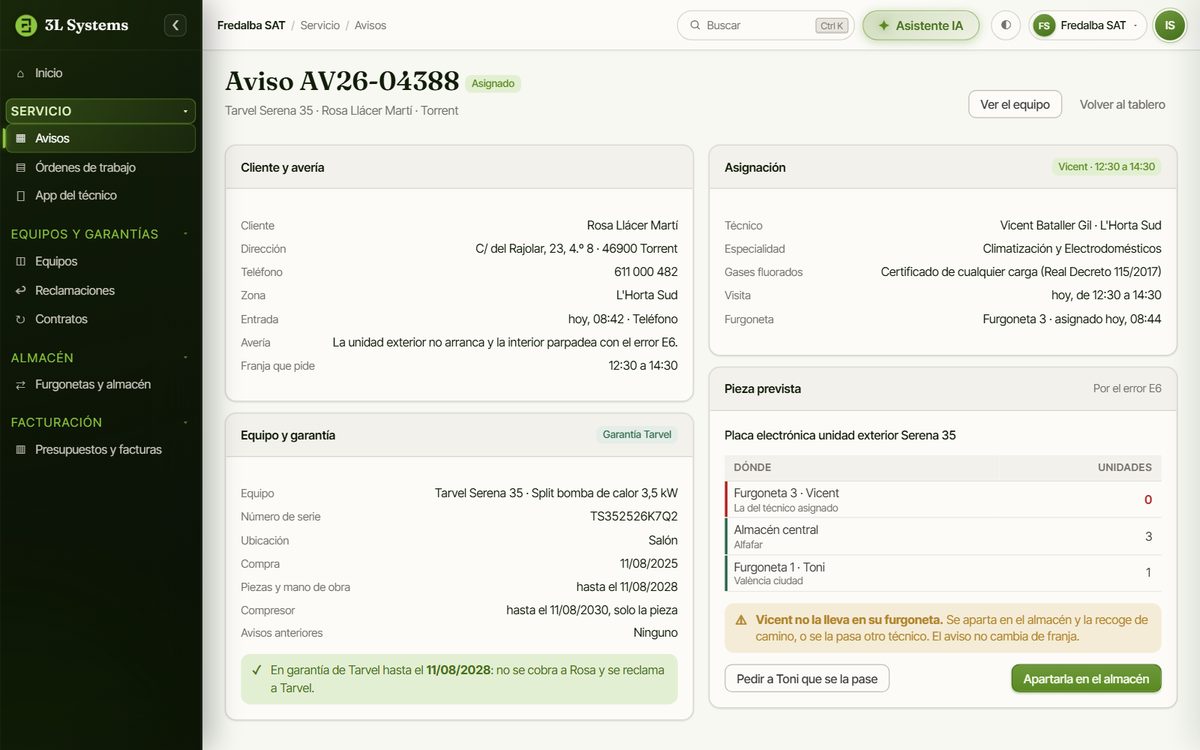This screenshot has height=750, width=1200.
Task: Click the Vicent · 12:30 a 14:30 badge
Action: pos(1106,167)
